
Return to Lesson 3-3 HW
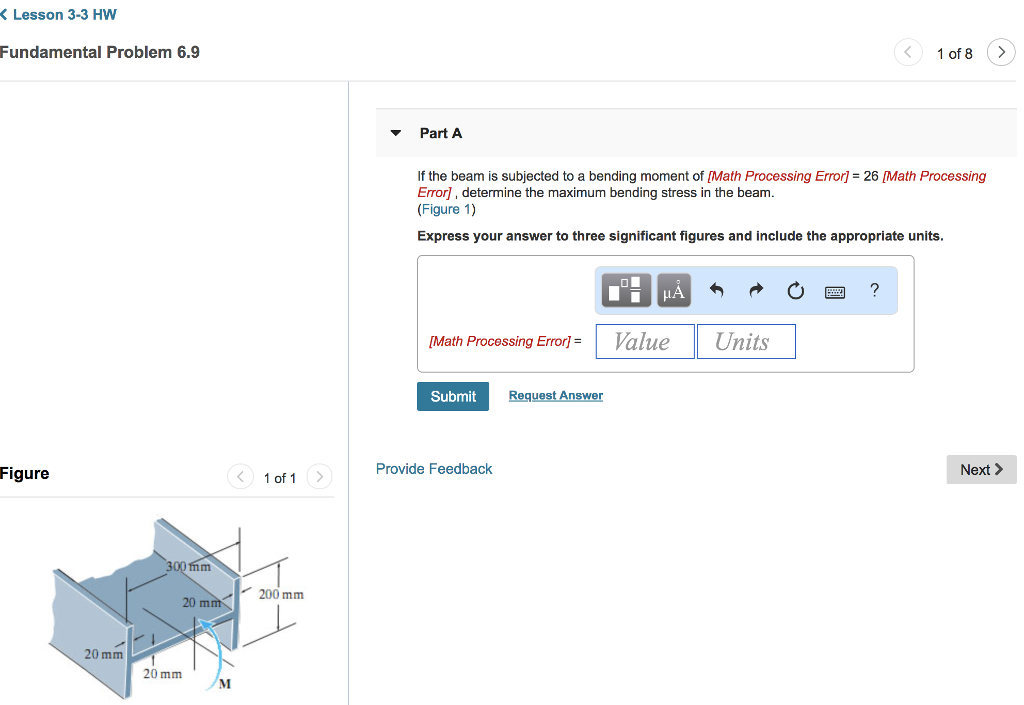click(63, 15)
